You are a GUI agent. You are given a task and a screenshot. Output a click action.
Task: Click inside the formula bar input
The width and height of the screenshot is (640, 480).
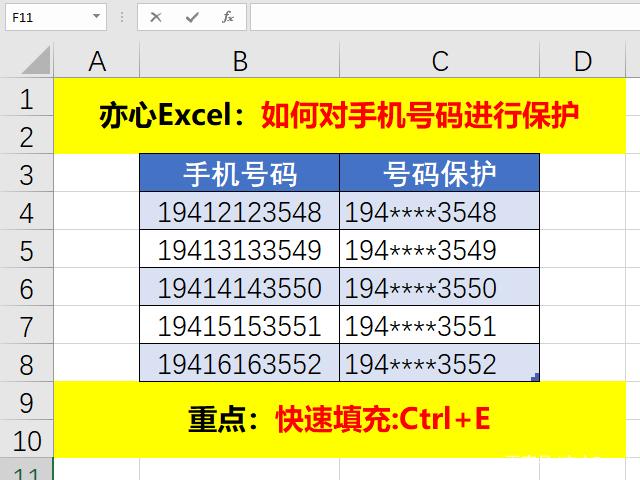(x=440, y=17)
